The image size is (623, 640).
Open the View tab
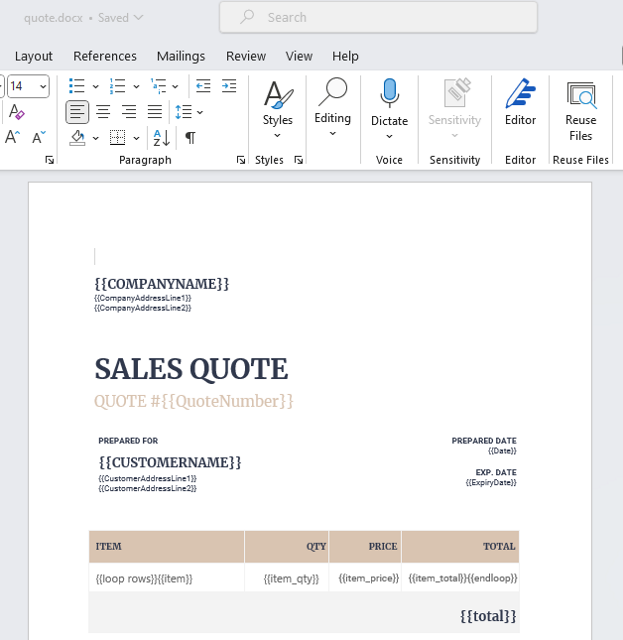pos(299,56)
